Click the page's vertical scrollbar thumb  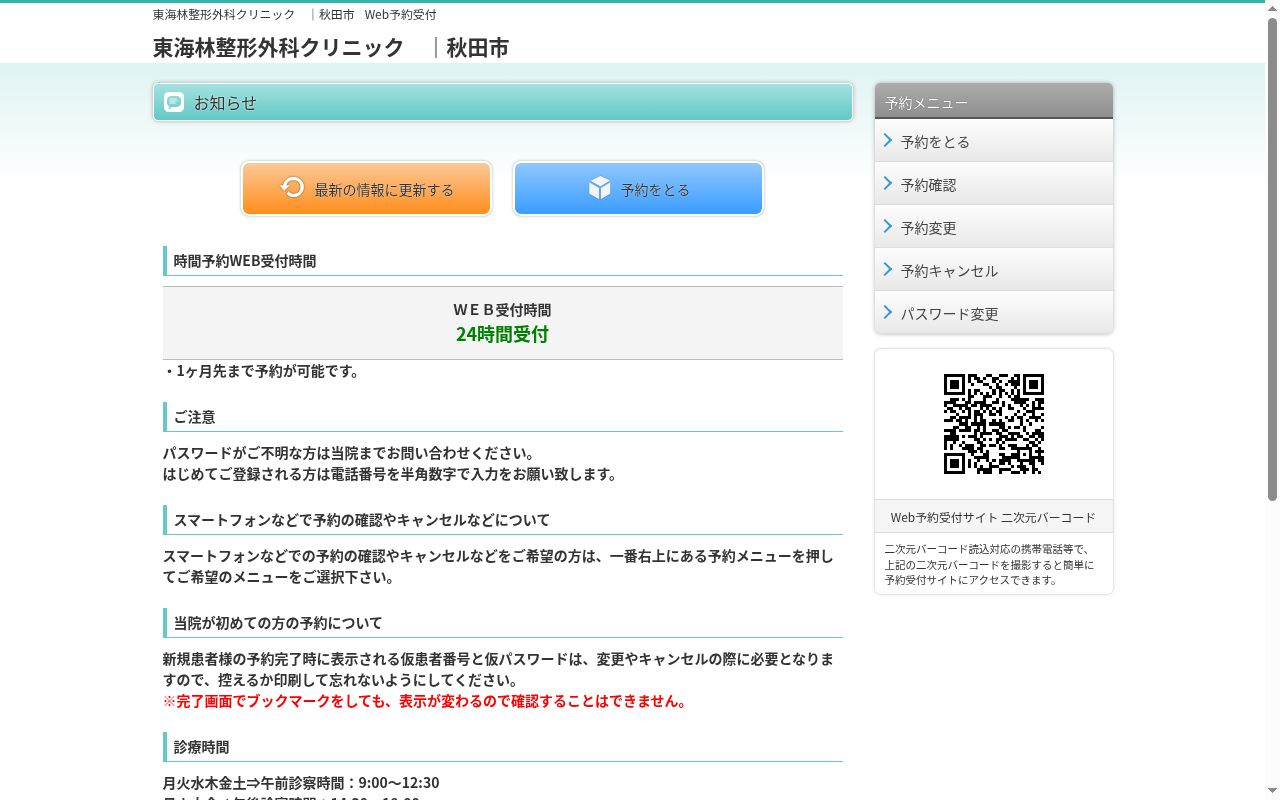(1272, 260)
